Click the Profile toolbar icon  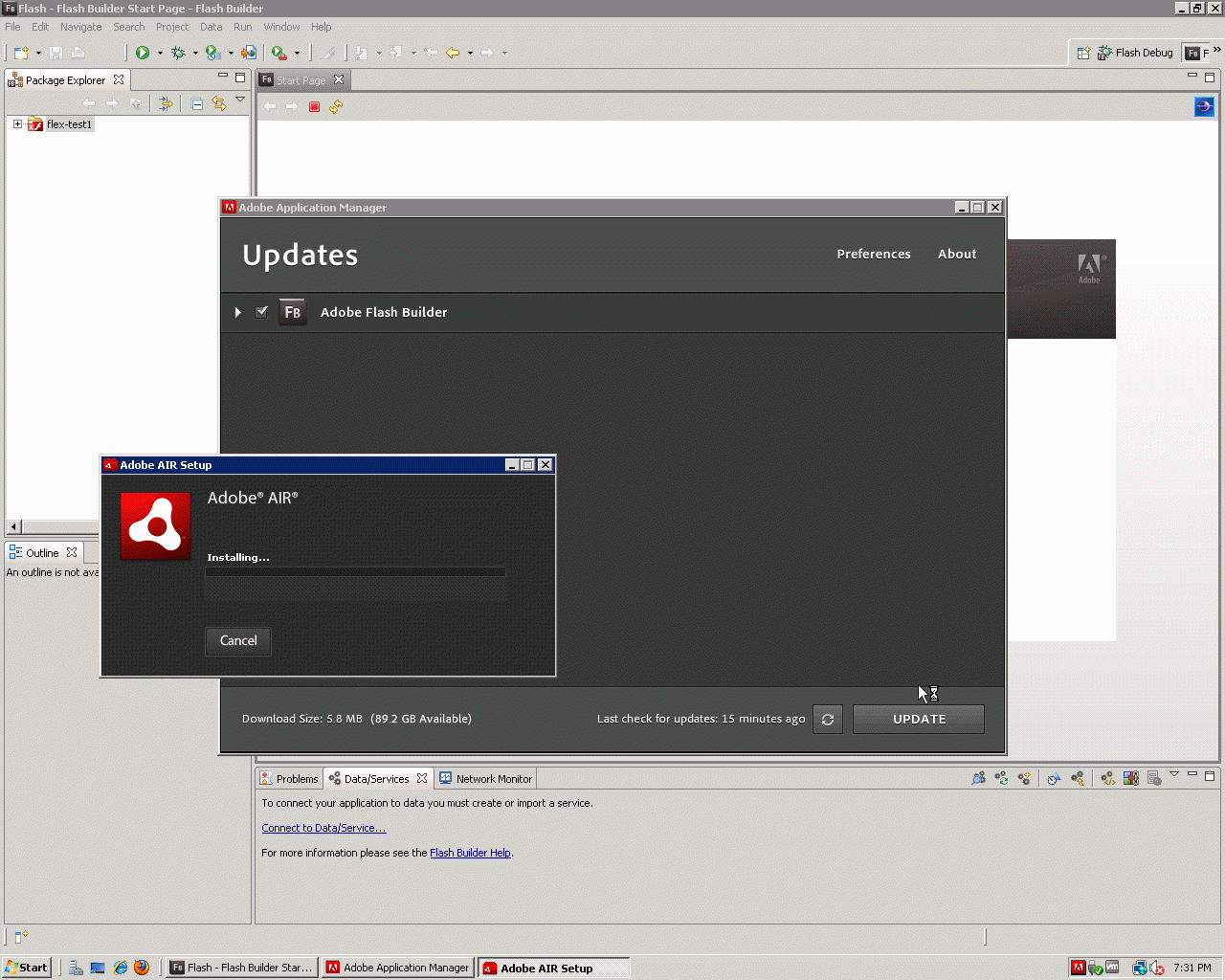(212, 53)
